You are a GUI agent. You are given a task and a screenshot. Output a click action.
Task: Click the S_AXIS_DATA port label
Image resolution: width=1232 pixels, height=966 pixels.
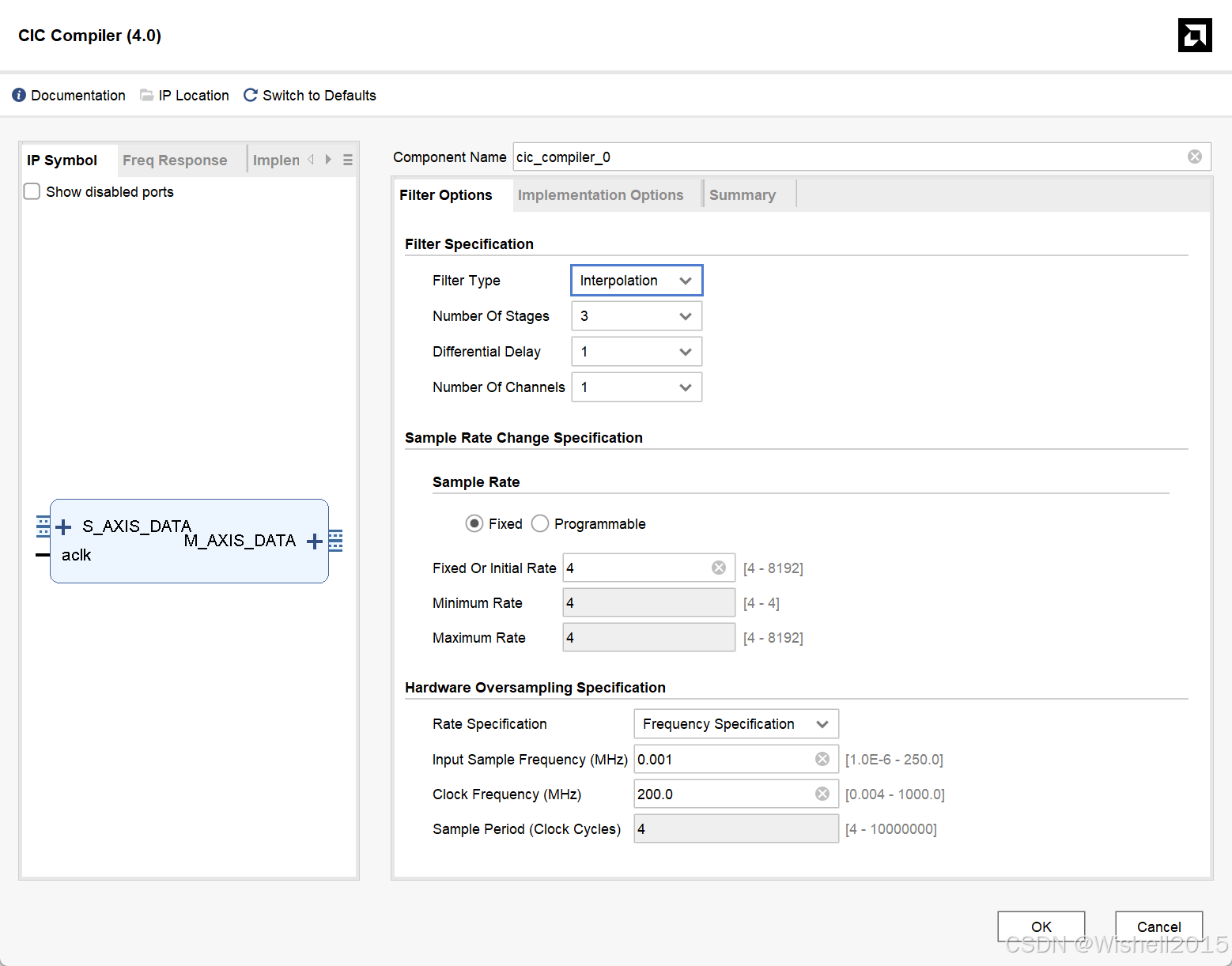pyautogui.click(x=137, y=526)
